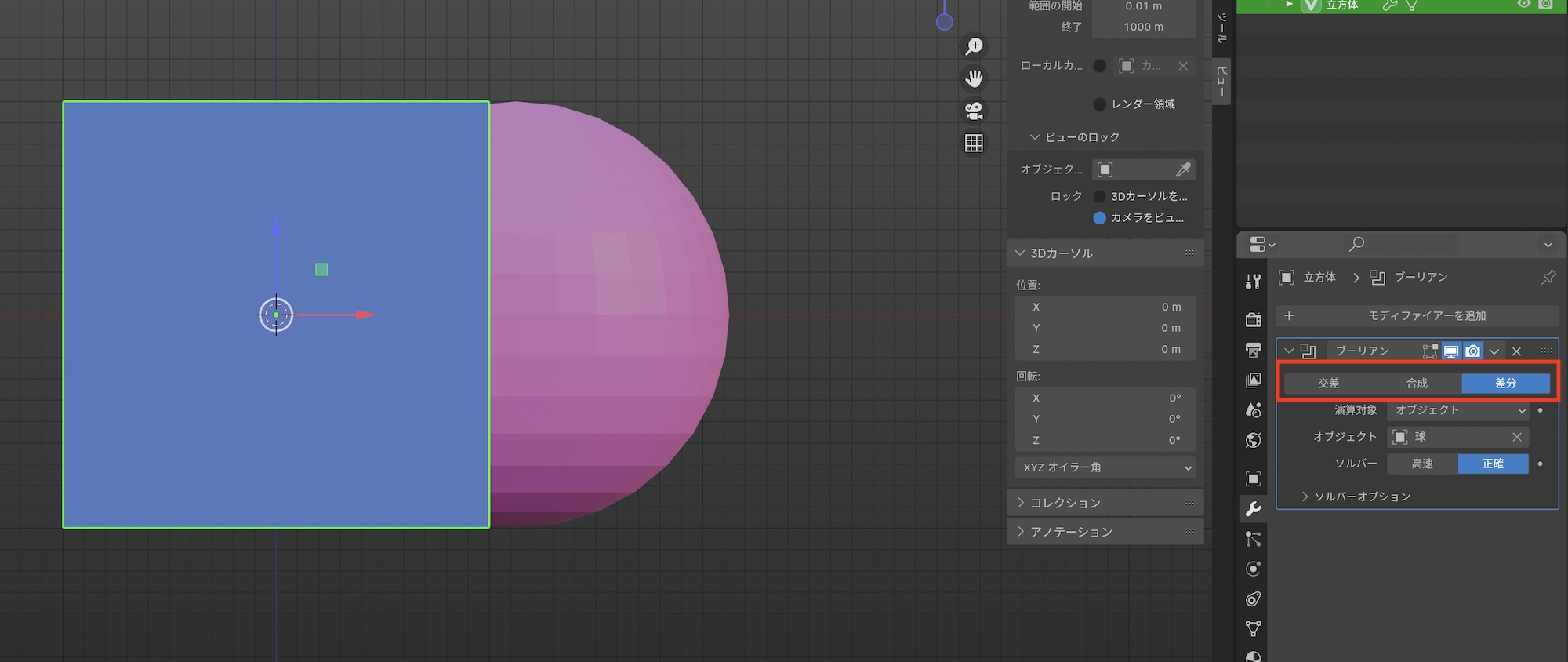
Task: Pin the properties editor with pin icon
Action: [1548, 278]
